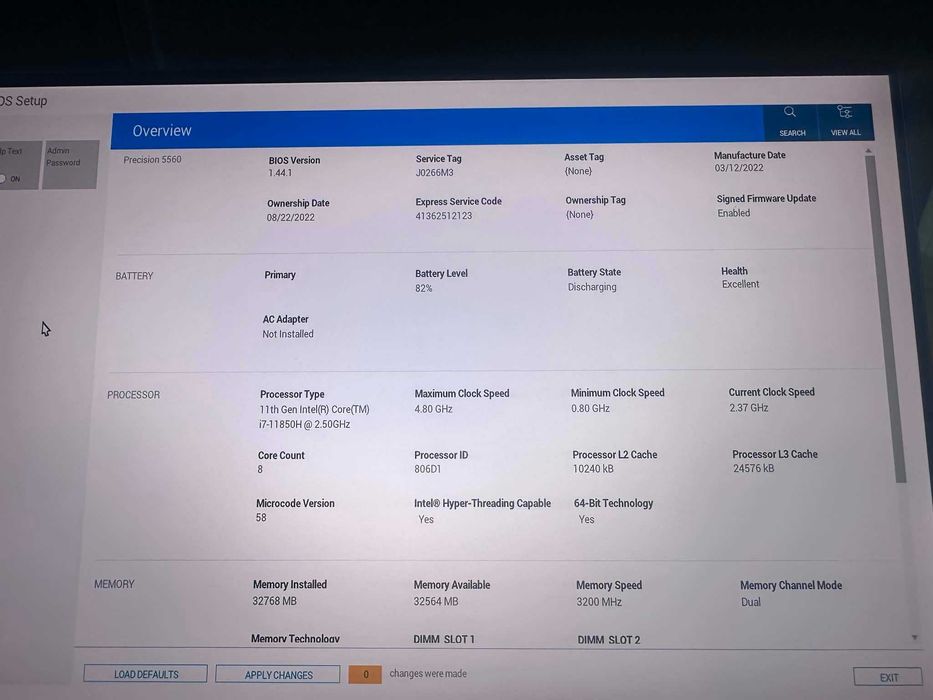Click the Load Defaults button
The width and height of the screenshot is (933, 700).
pyautogui.click(x=146, y=674)
